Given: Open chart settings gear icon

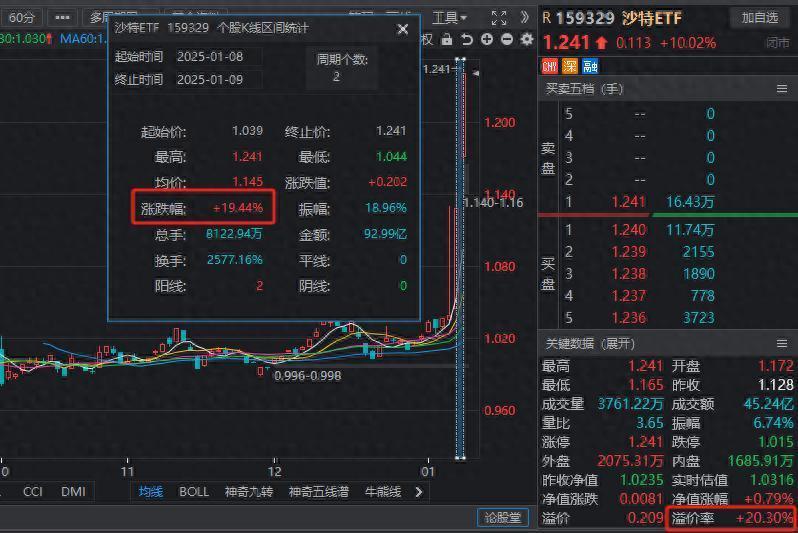Looking at the screenshot, I should click(x=527, y=39).
